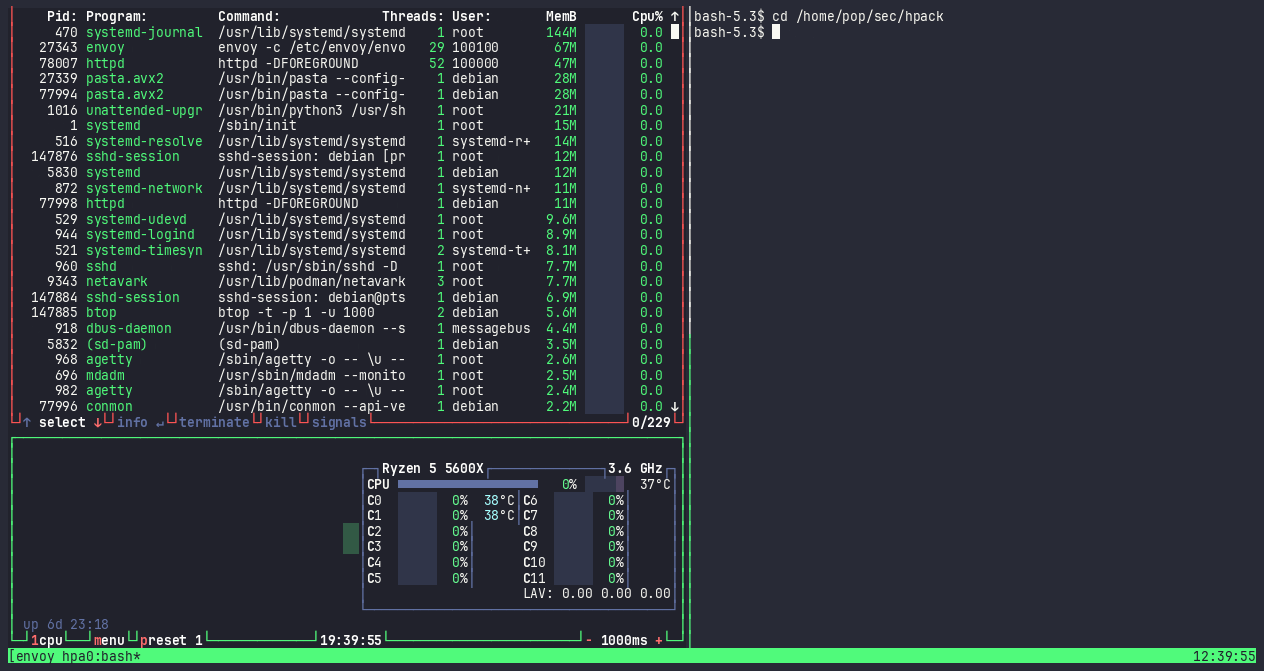Click the 'up 6d 23:18' uptime text
The height and width of the screenshot is (671, 1264).
click(x=66, y=624)
